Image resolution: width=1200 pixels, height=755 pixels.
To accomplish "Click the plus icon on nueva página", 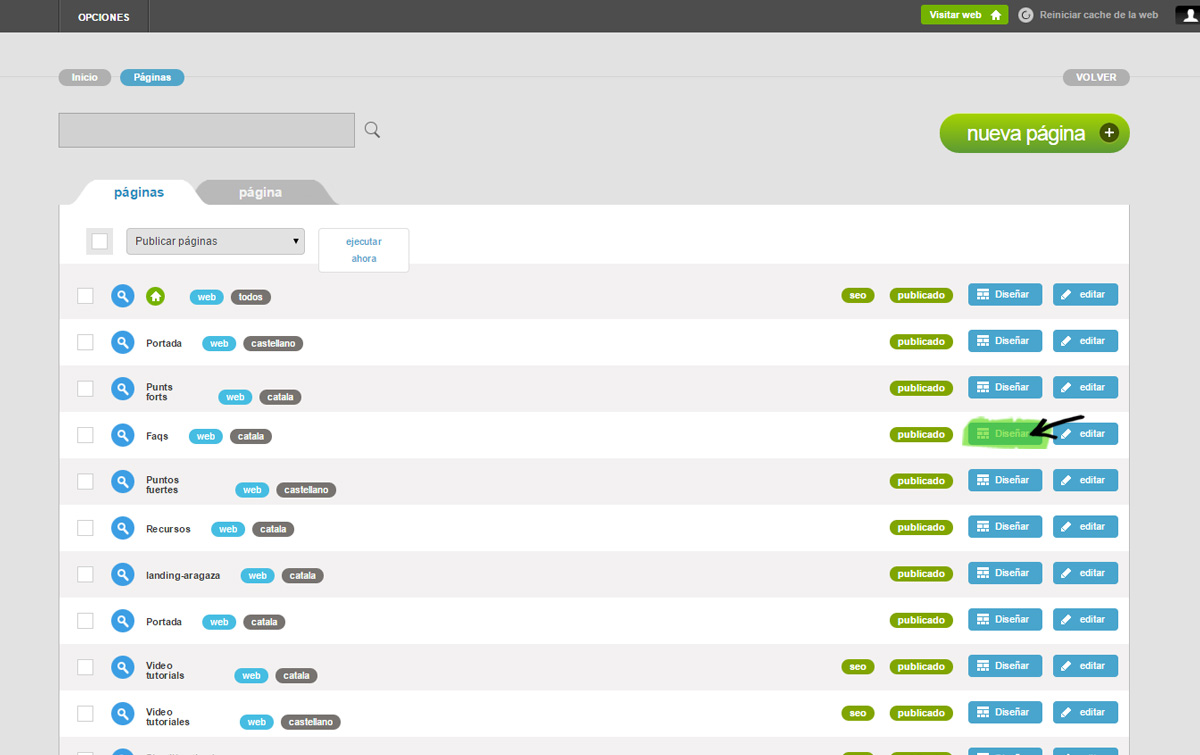I will coord(1108,133).
